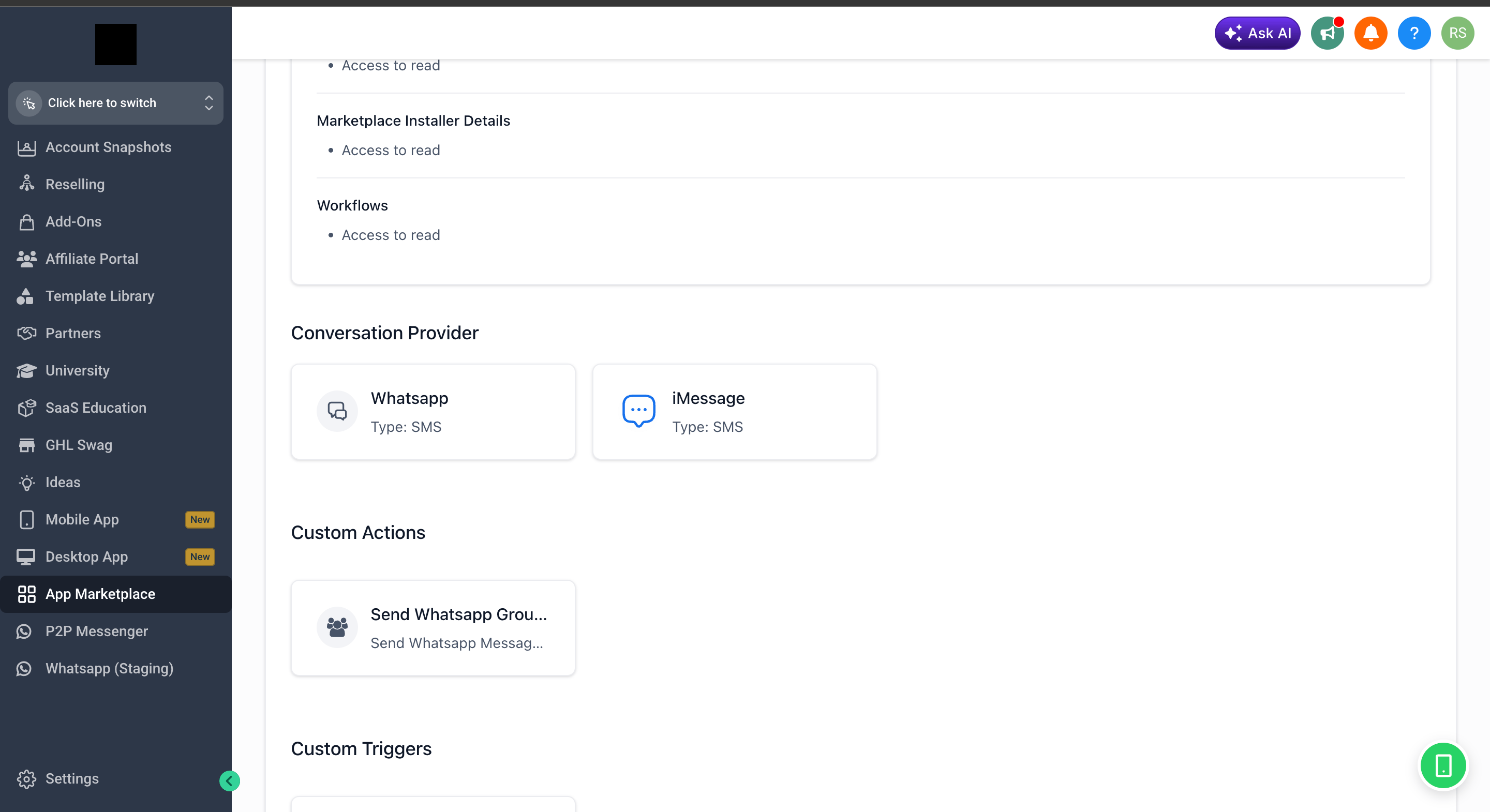Click the Desktop App monitor icon
The height and width of the screenshot is (812, 1490).
click(x=26, y=557)
